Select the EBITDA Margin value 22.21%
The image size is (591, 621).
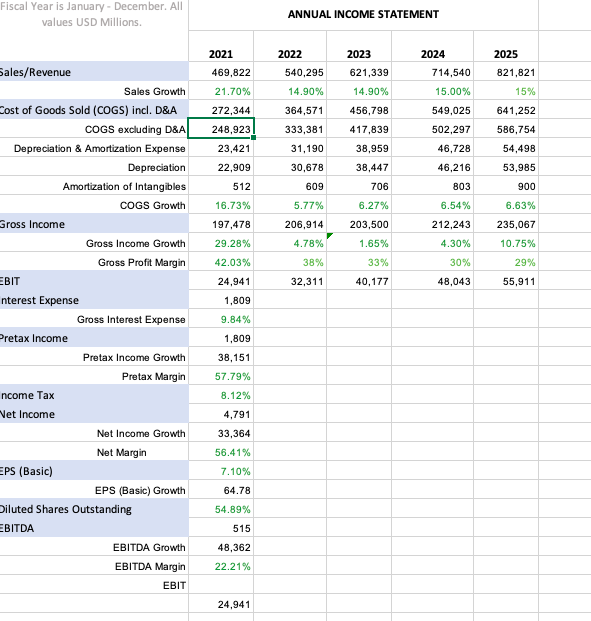(221, 566)
